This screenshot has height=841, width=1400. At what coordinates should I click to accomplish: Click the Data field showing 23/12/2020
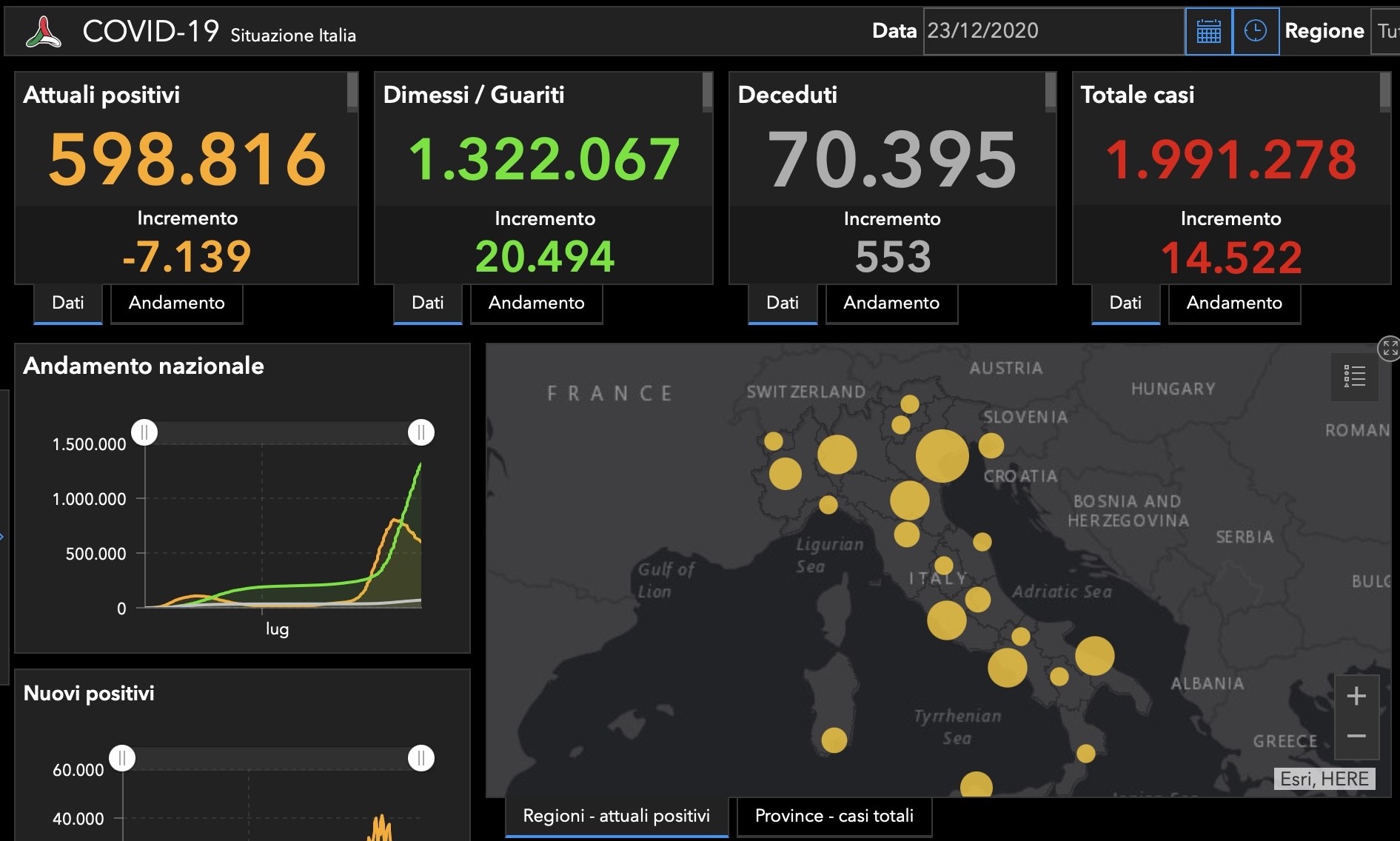click(1054, 31)
